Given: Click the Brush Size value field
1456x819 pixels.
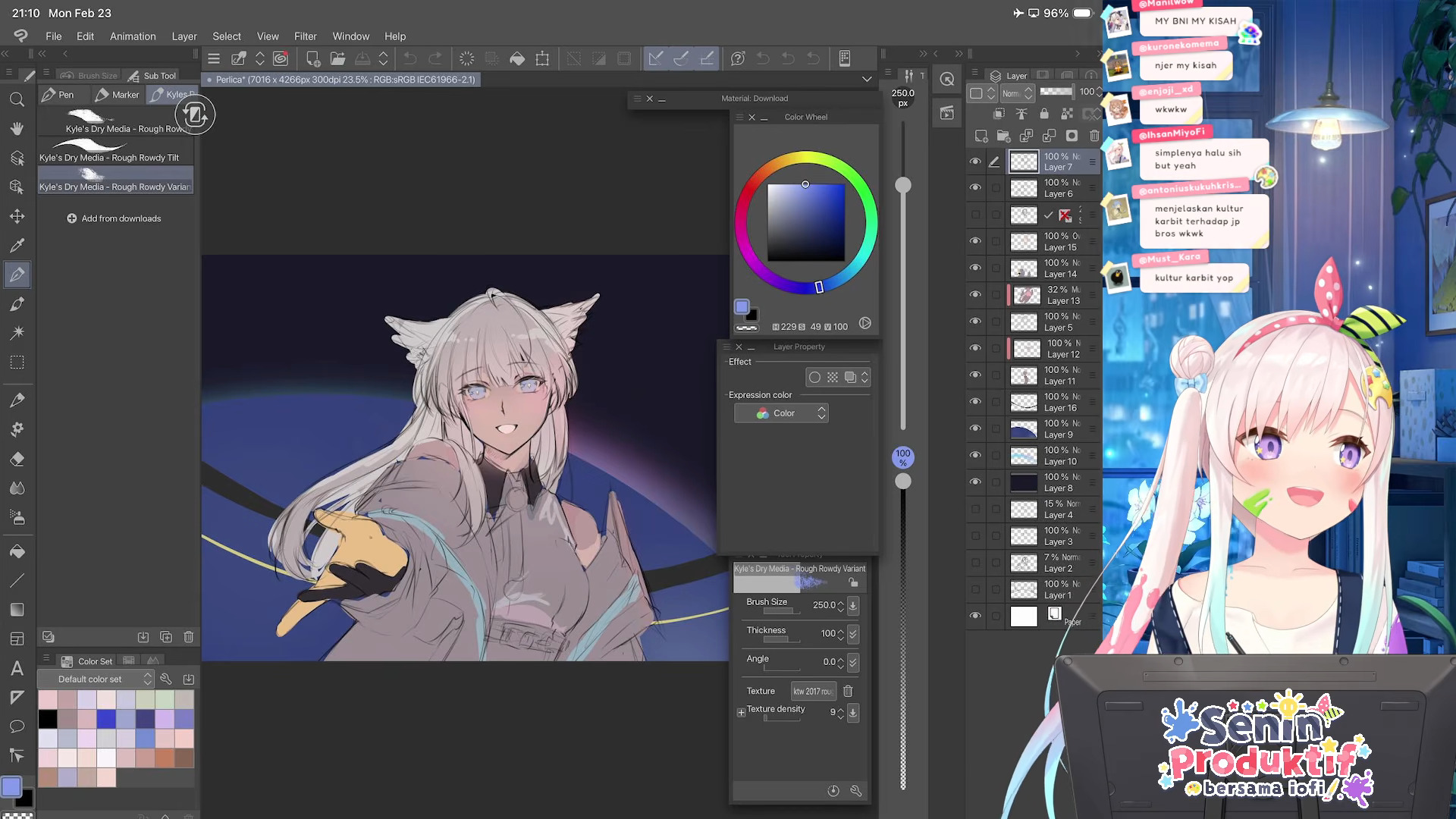Looking at the screenshot, I should [x=823, y=605].
